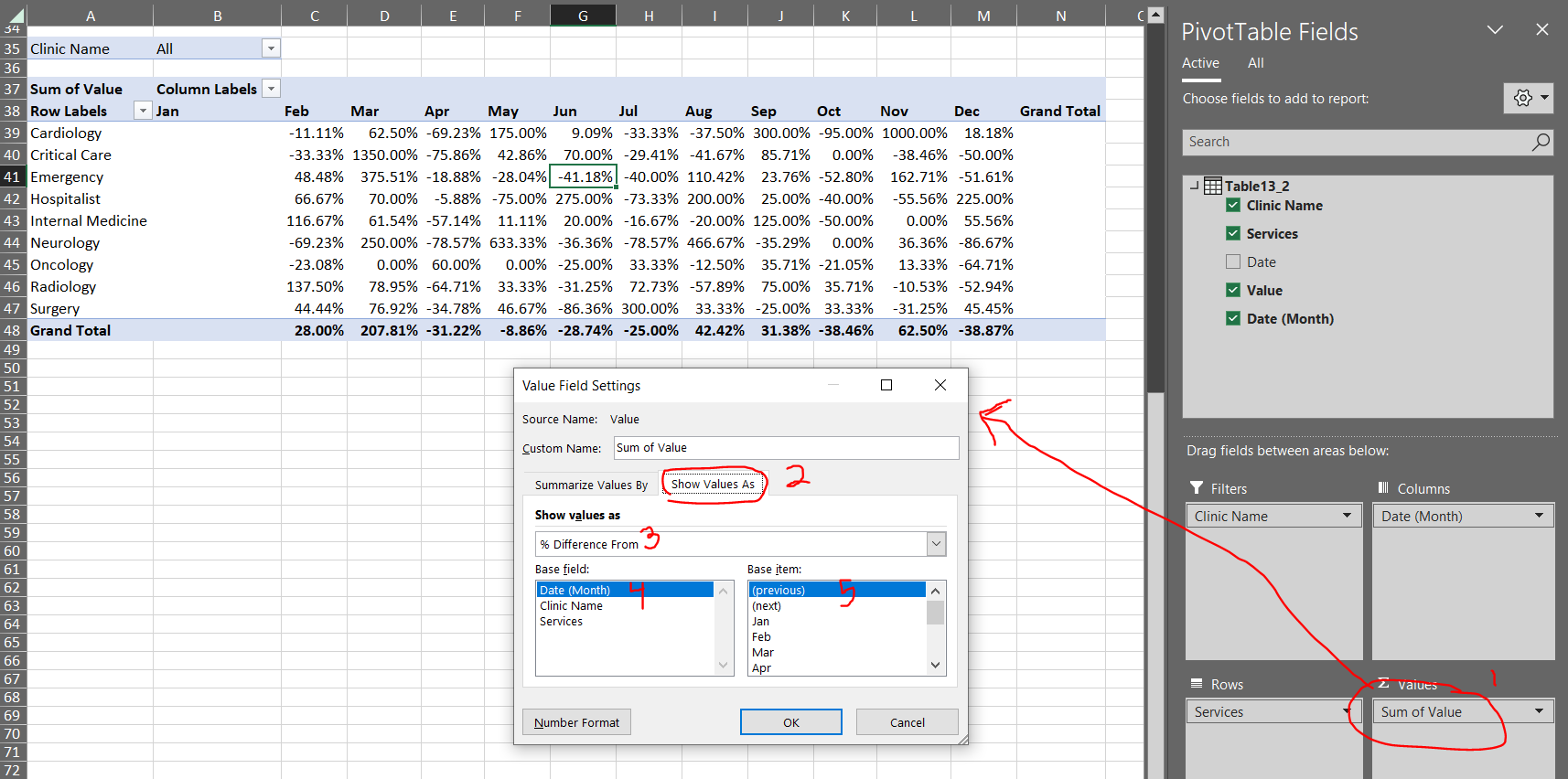
Task: Select the Emergency Jun cell -41.18%
Action: 583,176
